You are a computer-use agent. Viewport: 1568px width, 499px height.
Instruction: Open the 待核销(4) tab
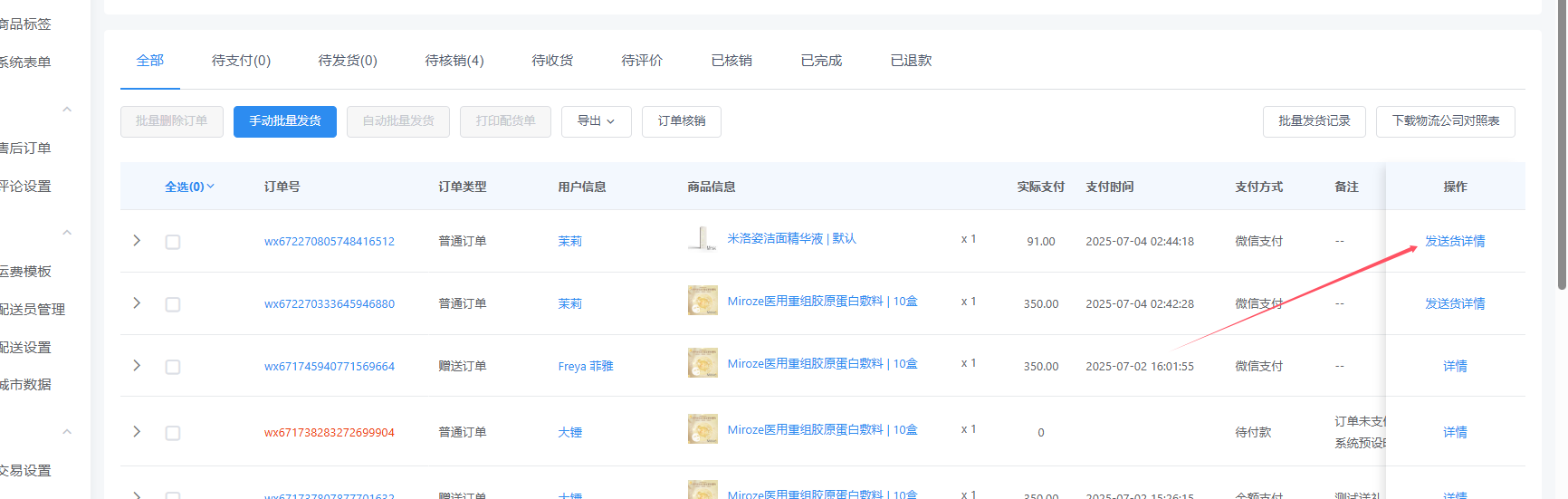coord(454,61)
